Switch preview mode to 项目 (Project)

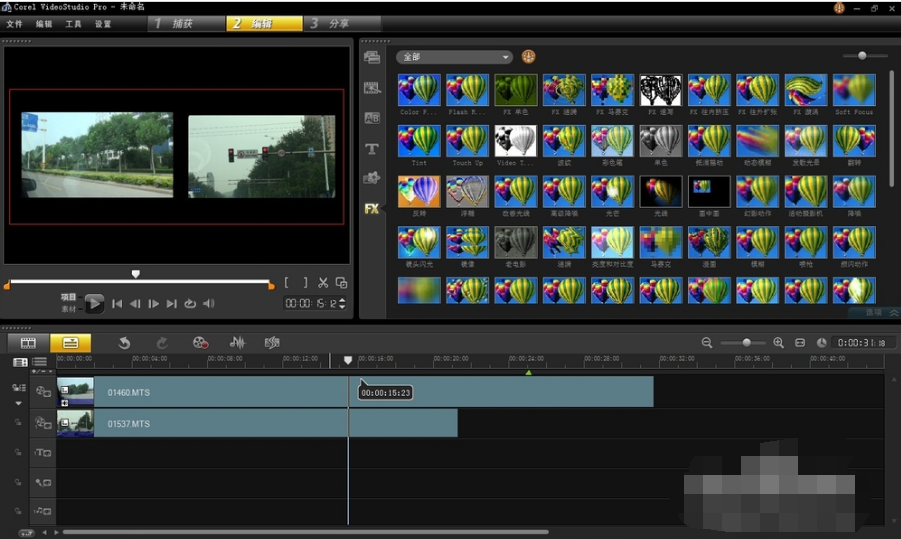point(68,297)
